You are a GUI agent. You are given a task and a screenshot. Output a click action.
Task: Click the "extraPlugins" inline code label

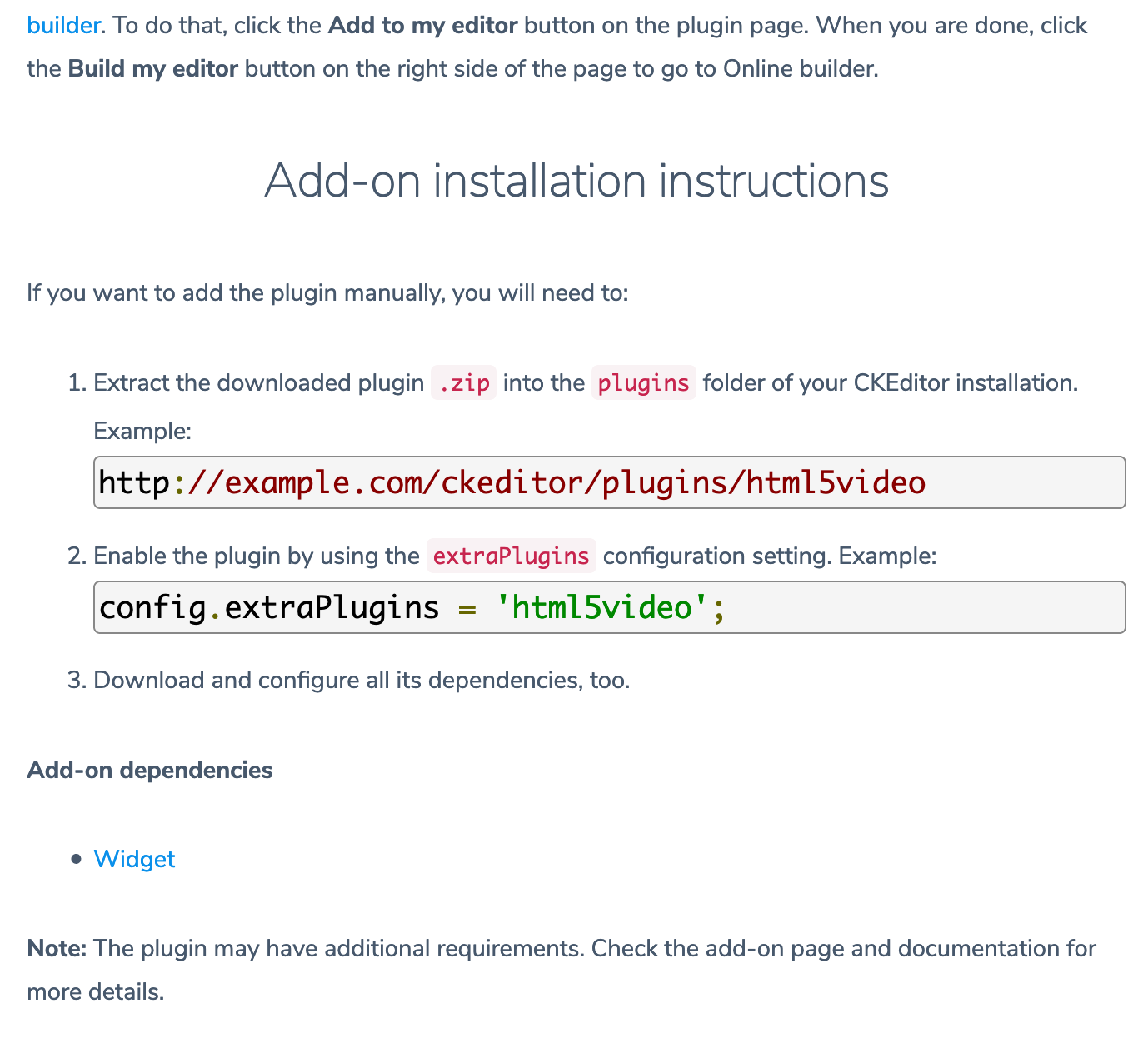(512, 556)
